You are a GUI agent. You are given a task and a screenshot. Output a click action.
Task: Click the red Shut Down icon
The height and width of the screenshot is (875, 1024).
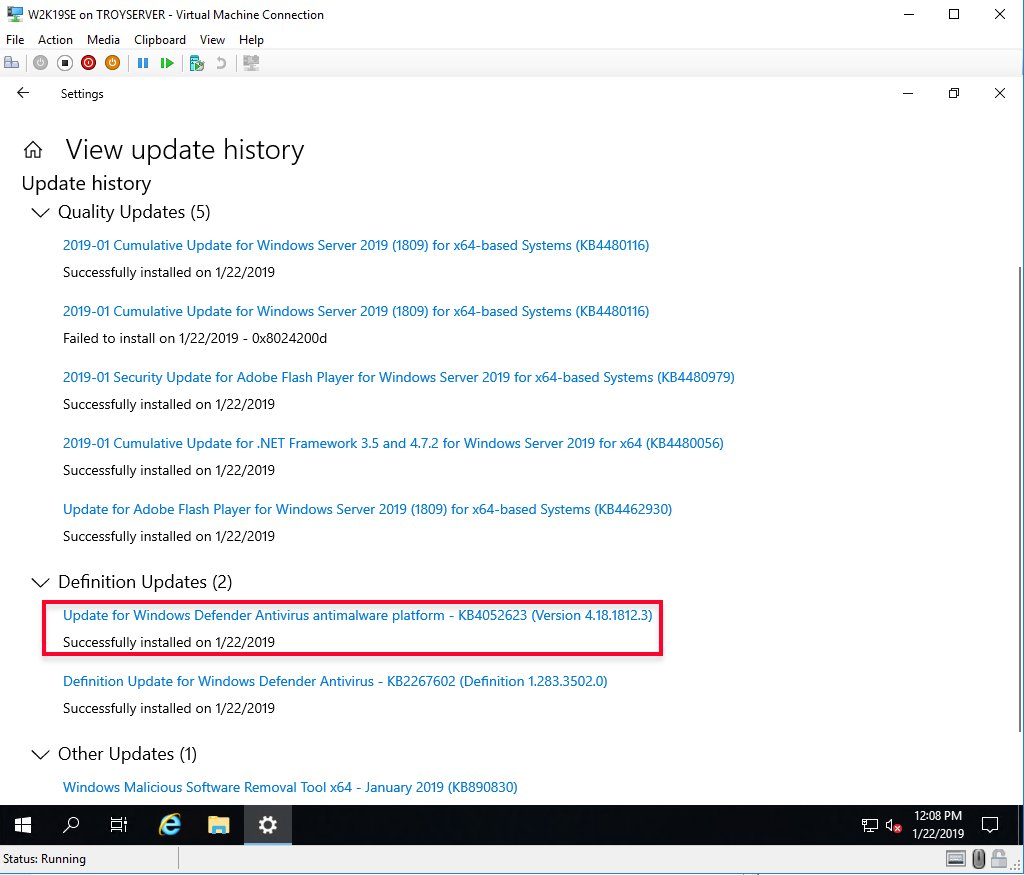click(x=88, y=63)
